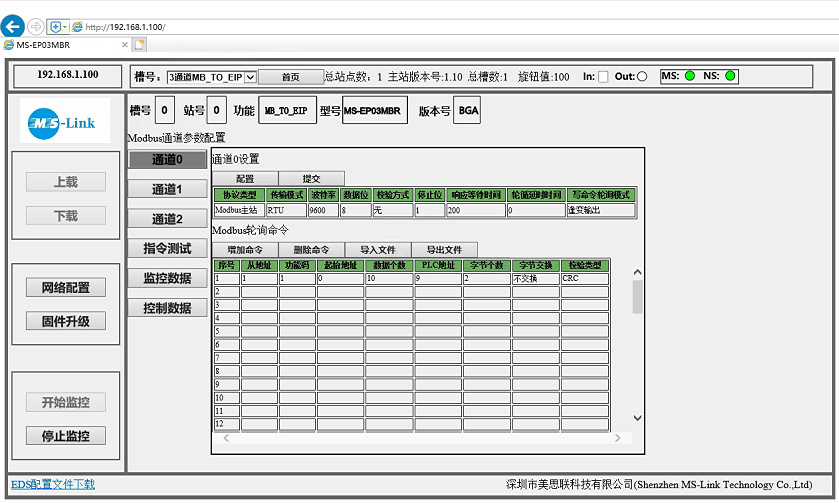Close the MS-EP03MBR browser tab
This screenshot has height=503, width=839.
tap(125, 44)
